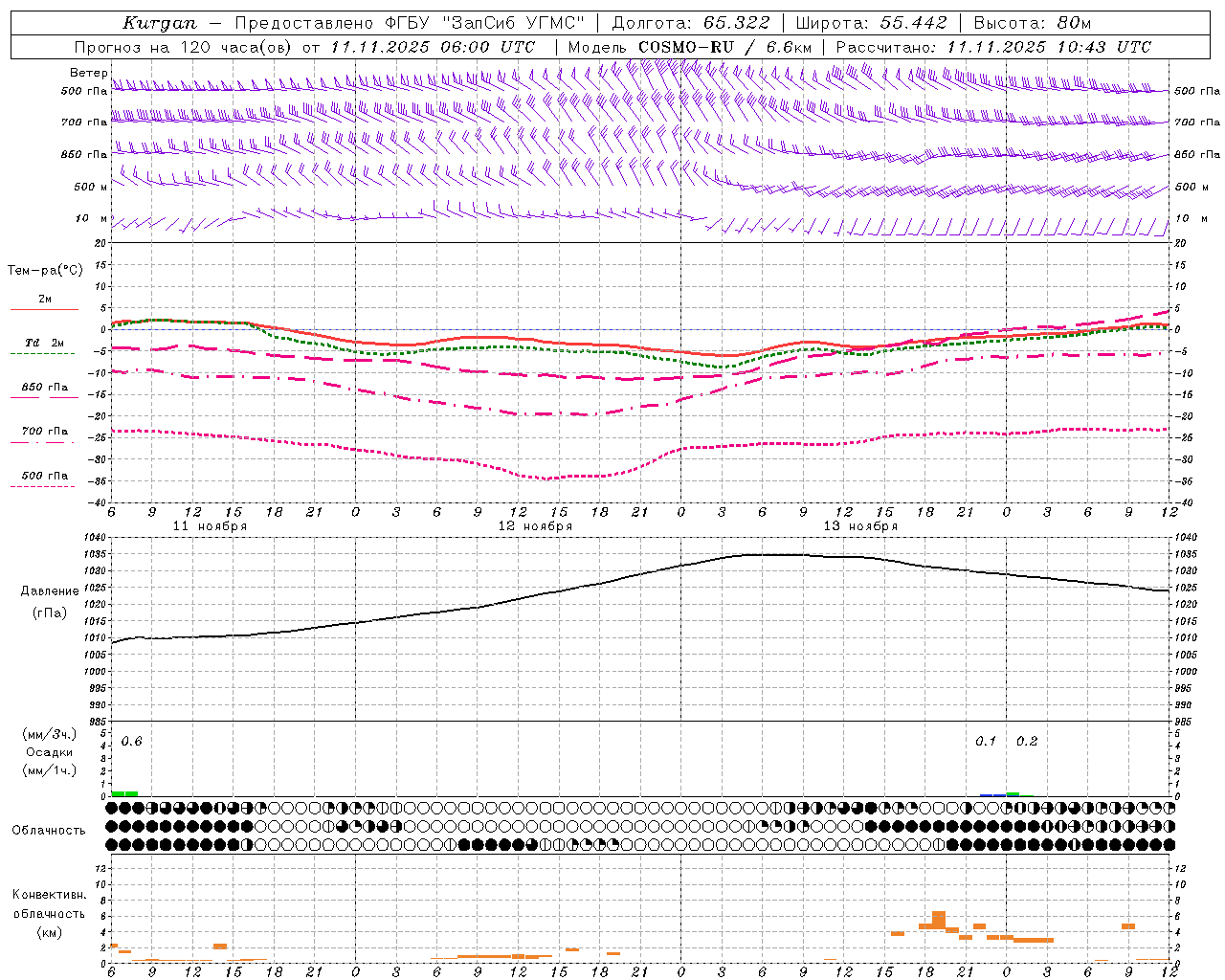Click the "700 гПа" temperature legend entry
The image size is (1225, 980).
click(x=45, y=432)
